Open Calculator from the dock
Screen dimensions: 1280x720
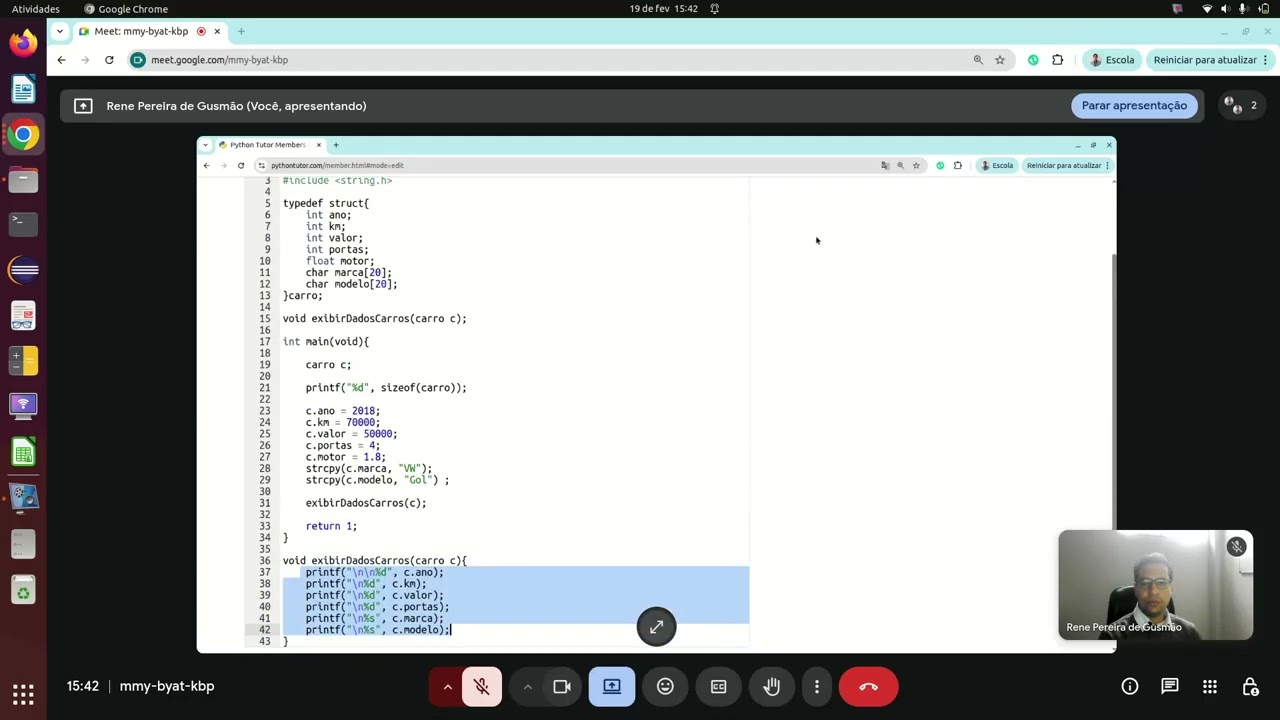click(23, 360)
